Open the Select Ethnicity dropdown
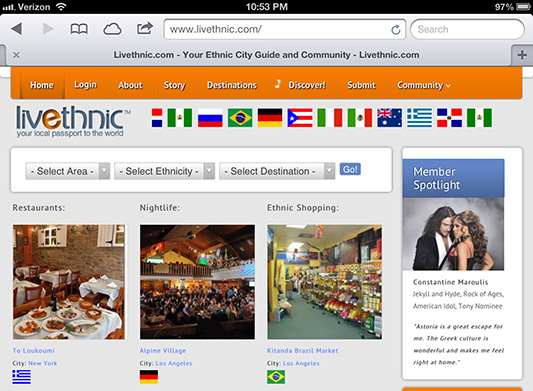The width and height of the screenshot is (533, 391). click(x=165, y=171)
